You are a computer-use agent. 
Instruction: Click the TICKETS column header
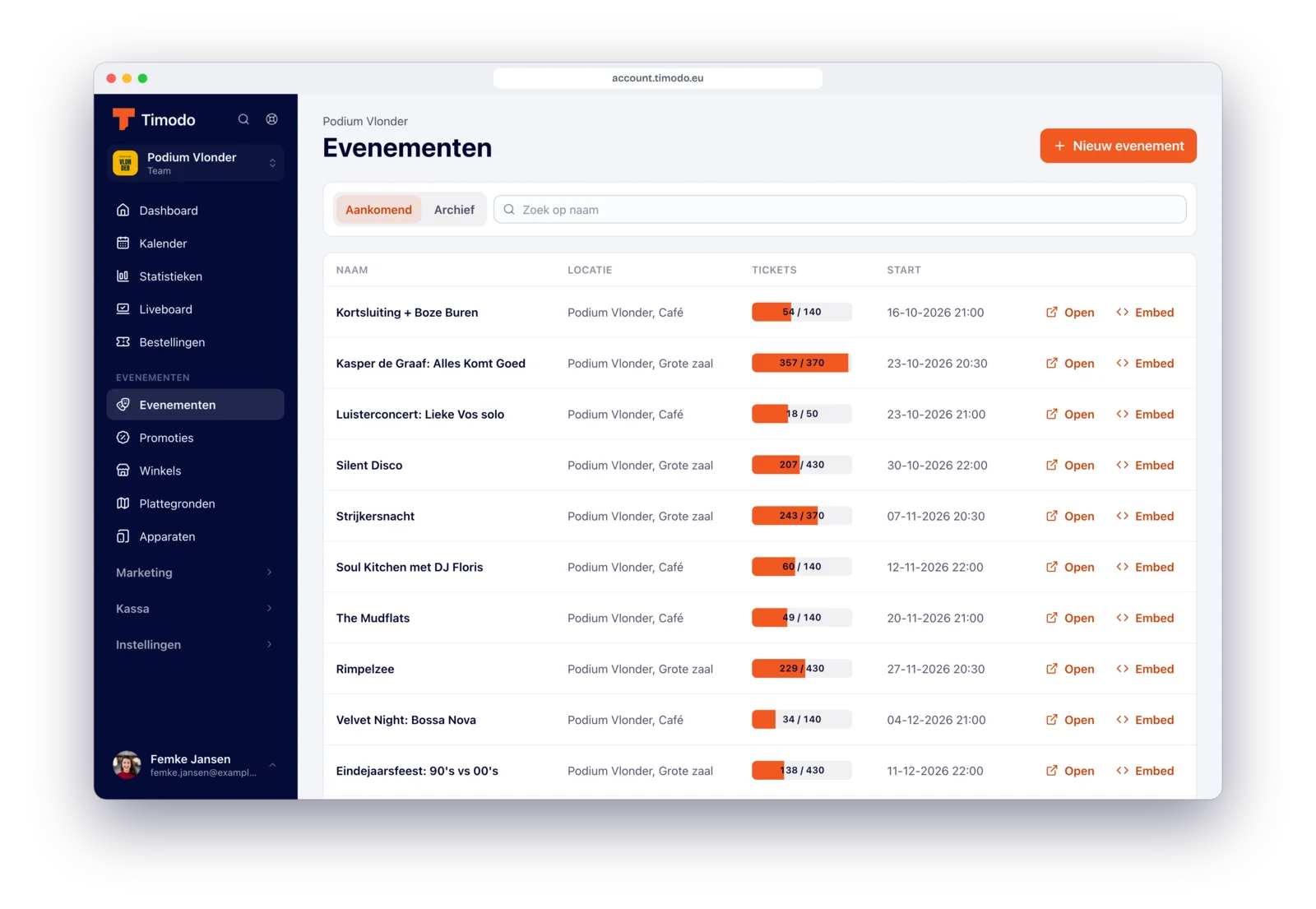point(774,270)
